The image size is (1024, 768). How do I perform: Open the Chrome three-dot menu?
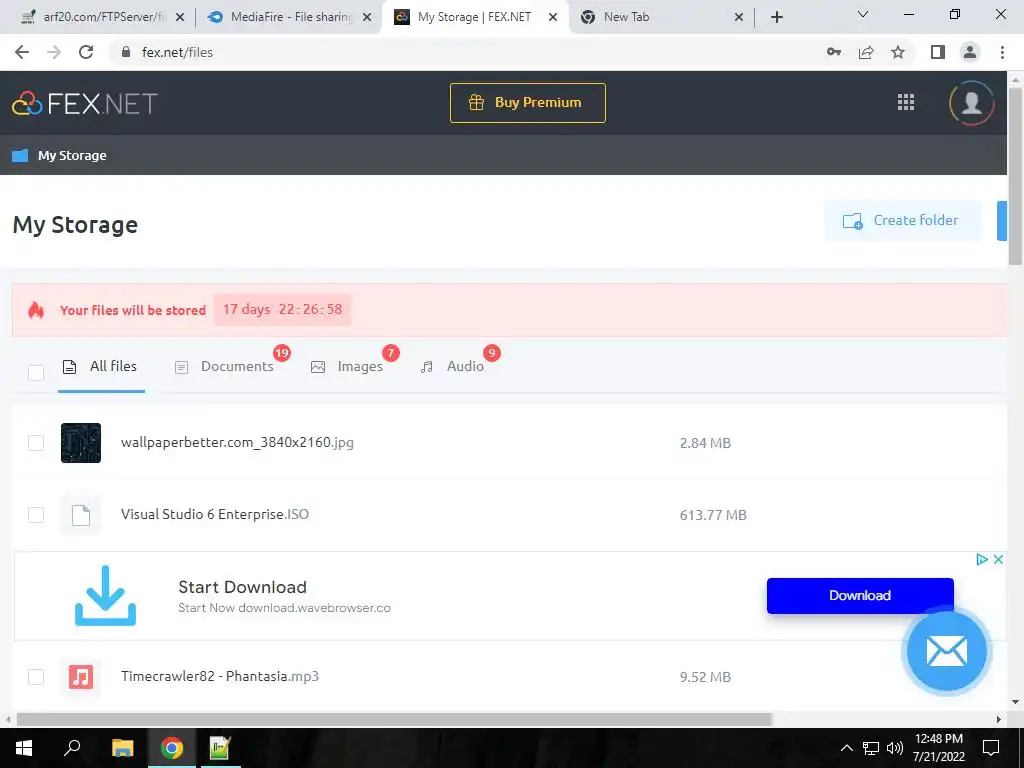pyautogui.click(x=1002, y=52)
